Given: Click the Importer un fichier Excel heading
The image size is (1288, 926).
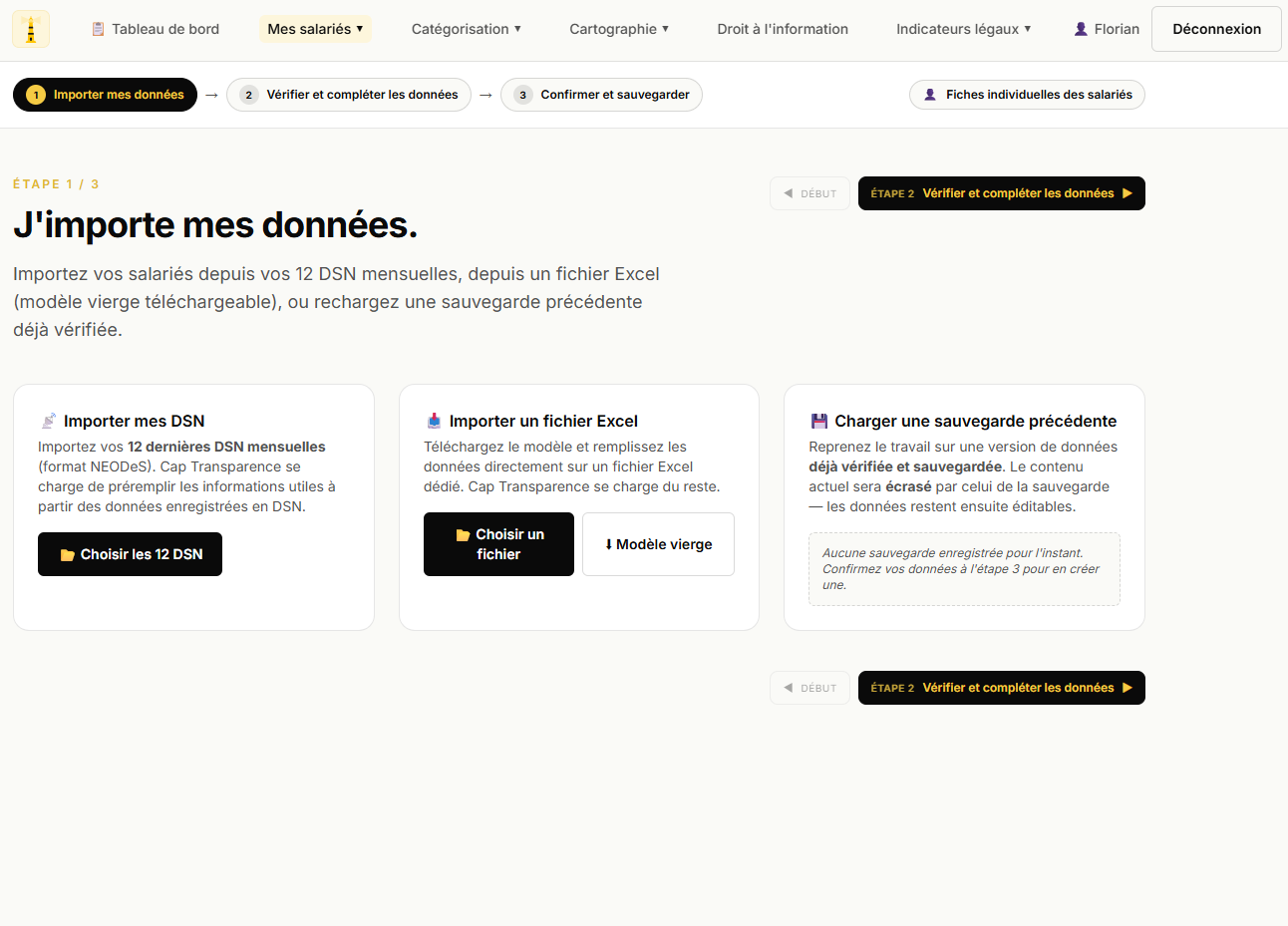Looking at the screenshot, I should (543, 421).
